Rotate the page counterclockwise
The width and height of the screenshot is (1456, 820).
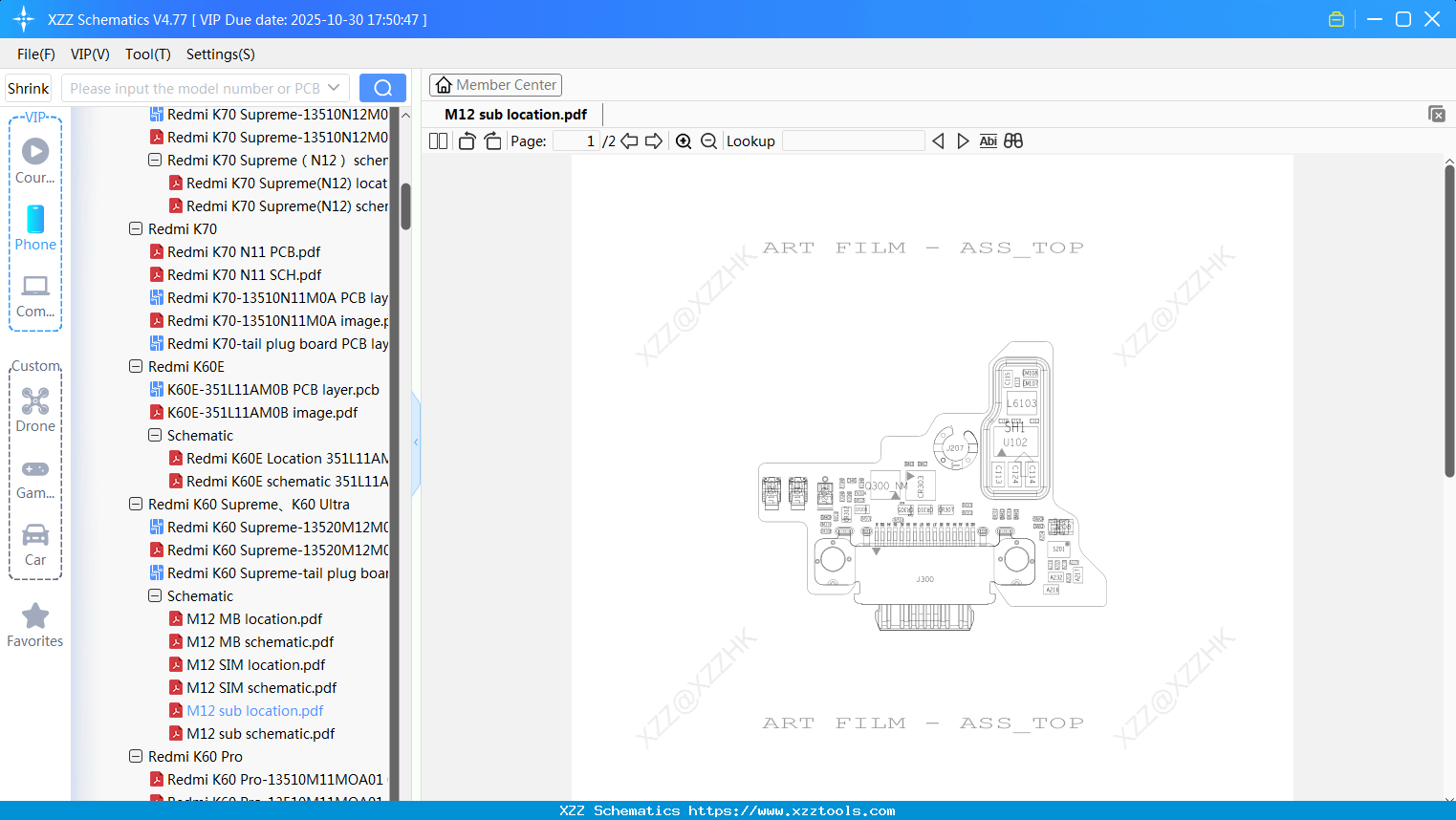[467, 141]
